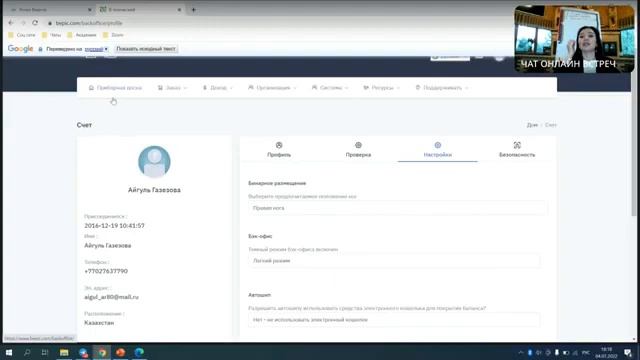This screenshot has height=360, width=640.
Task: Click the Settings tab gear icon
Action: click(438, 145)
